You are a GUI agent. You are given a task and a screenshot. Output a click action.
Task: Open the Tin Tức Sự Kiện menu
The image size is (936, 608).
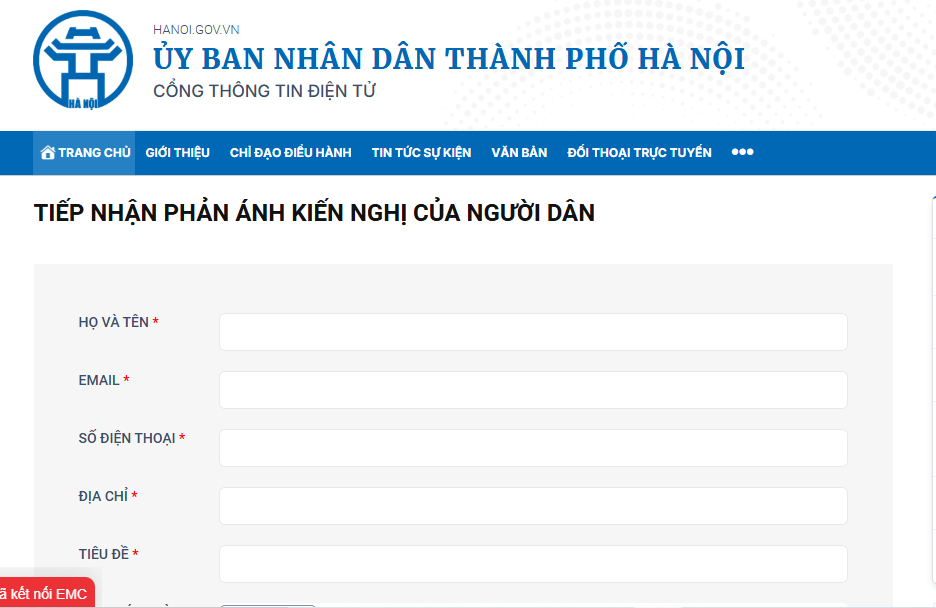point(421,153)
